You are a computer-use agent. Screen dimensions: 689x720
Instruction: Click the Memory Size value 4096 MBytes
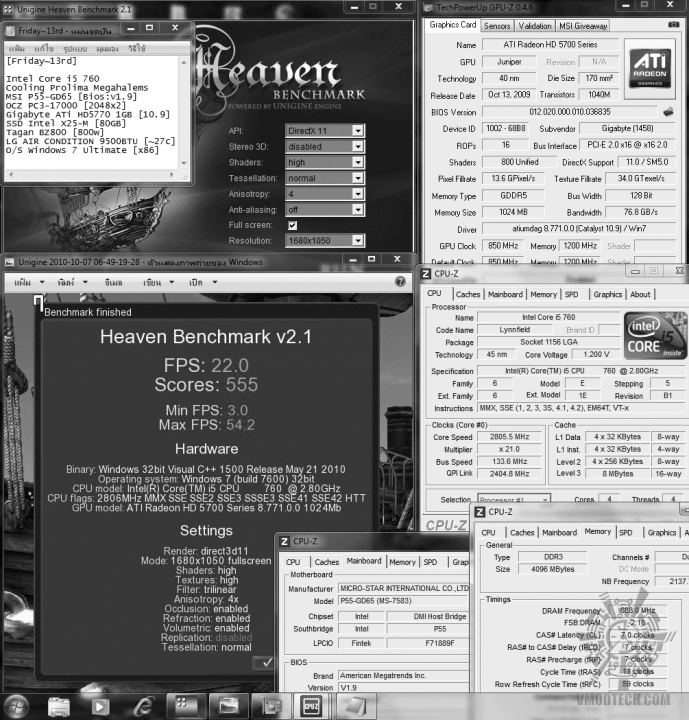(553, 569)
